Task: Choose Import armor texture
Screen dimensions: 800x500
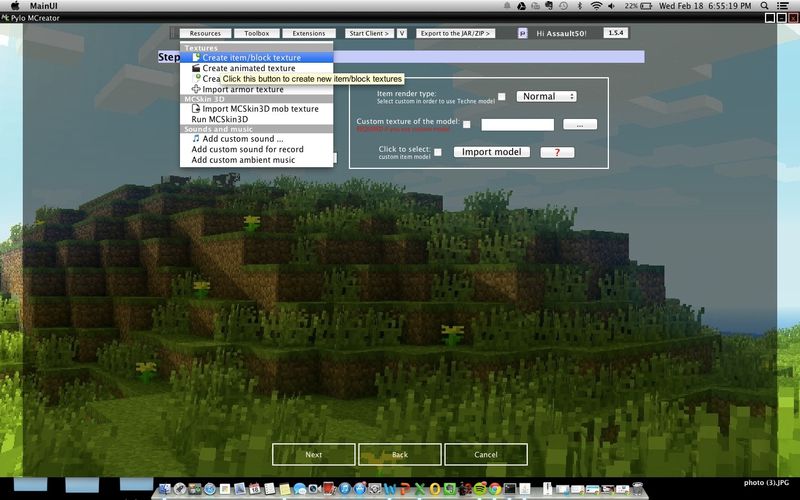Action: tap(257, 89)
